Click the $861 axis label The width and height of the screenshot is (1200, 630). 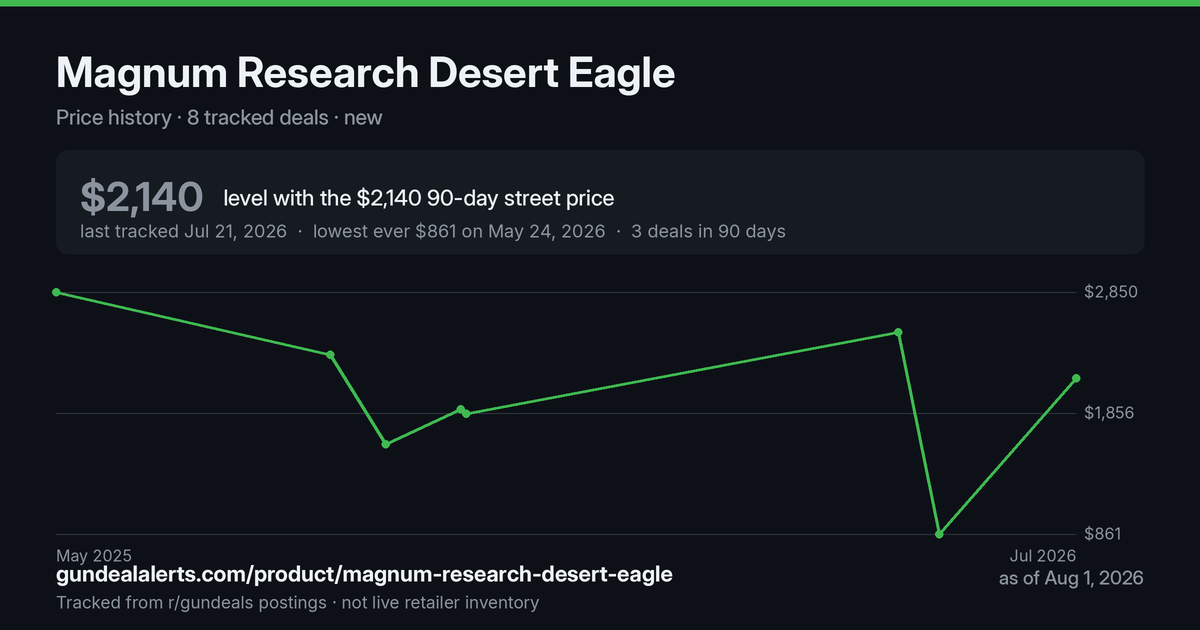(1103, 534)
